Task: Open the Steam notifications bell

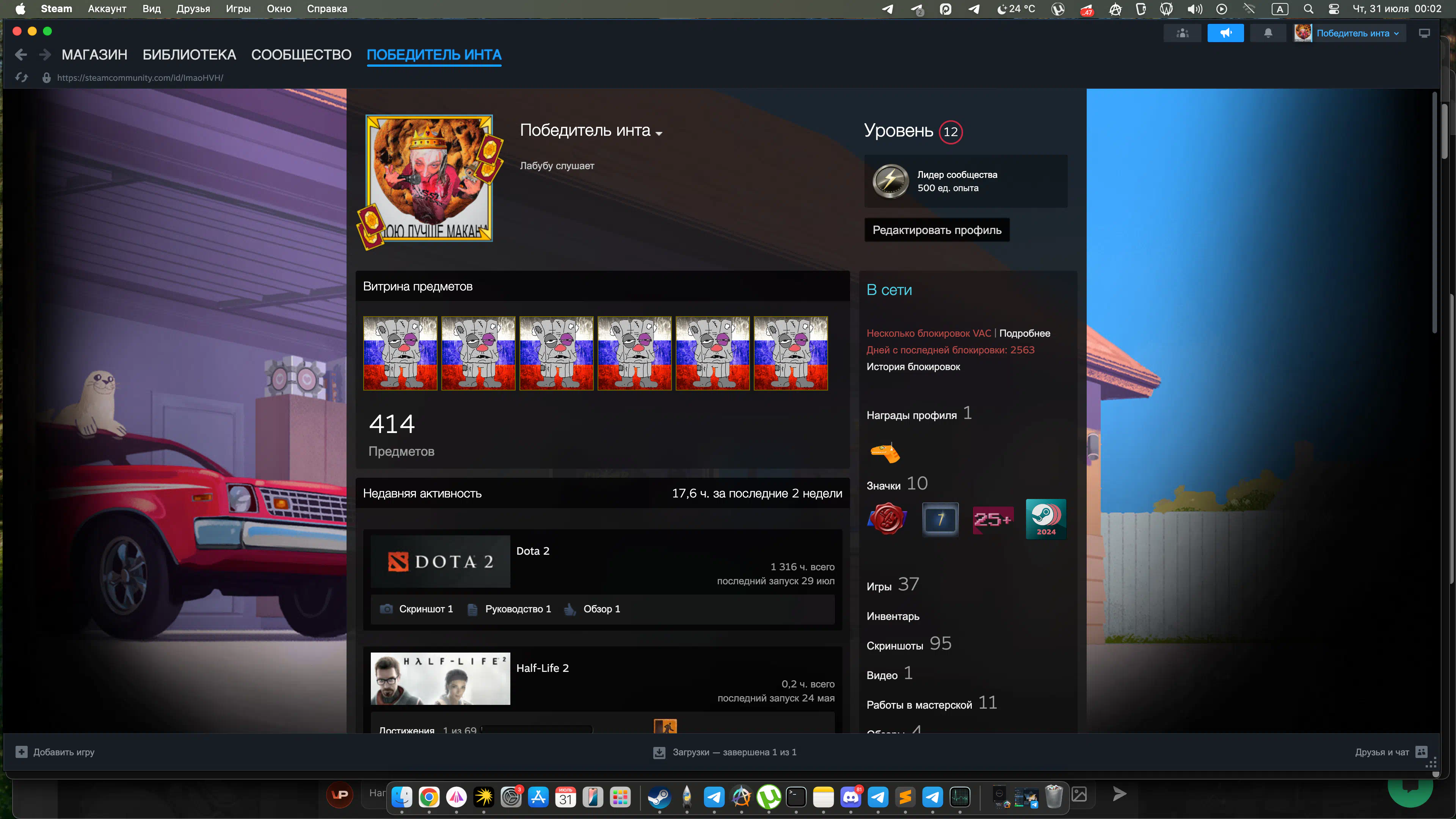Action: [1268, 33]
